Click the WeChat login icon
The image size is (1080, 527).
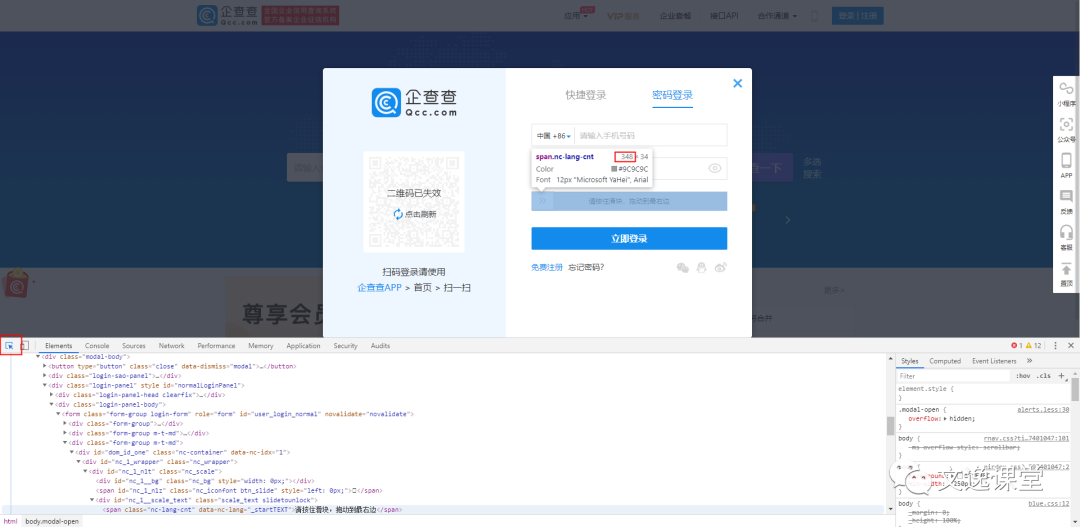pos(683,267)
